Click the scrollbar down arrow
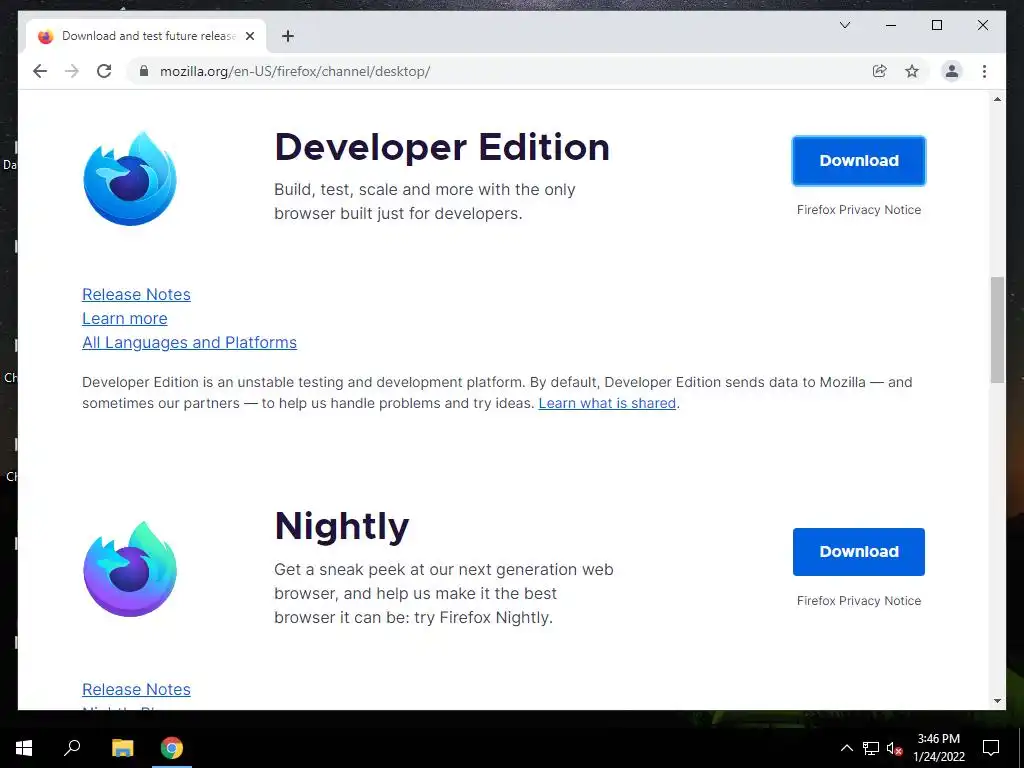 [x=997, y=701]
